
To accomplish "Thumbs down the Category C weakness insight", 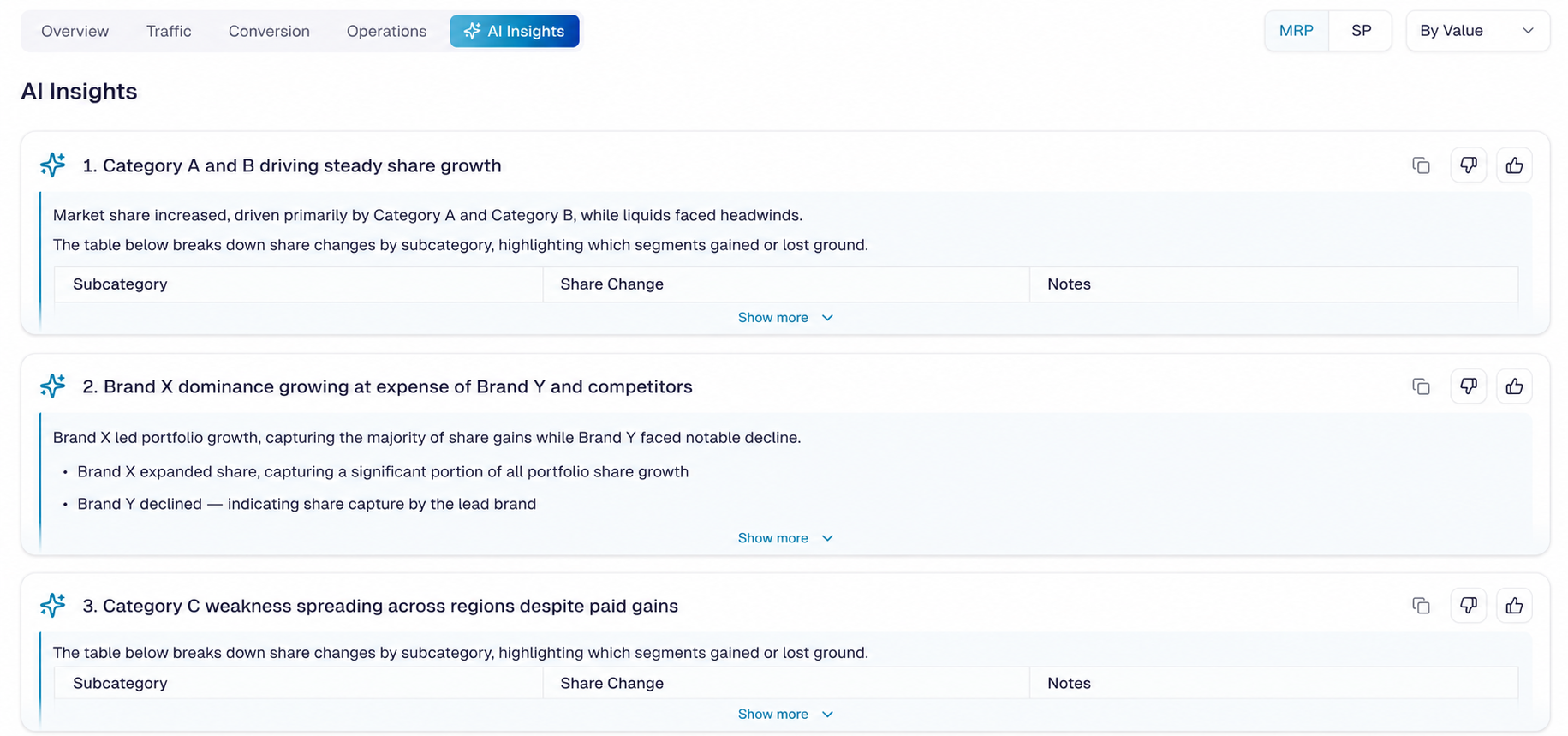I will [x=1468, y=606].
